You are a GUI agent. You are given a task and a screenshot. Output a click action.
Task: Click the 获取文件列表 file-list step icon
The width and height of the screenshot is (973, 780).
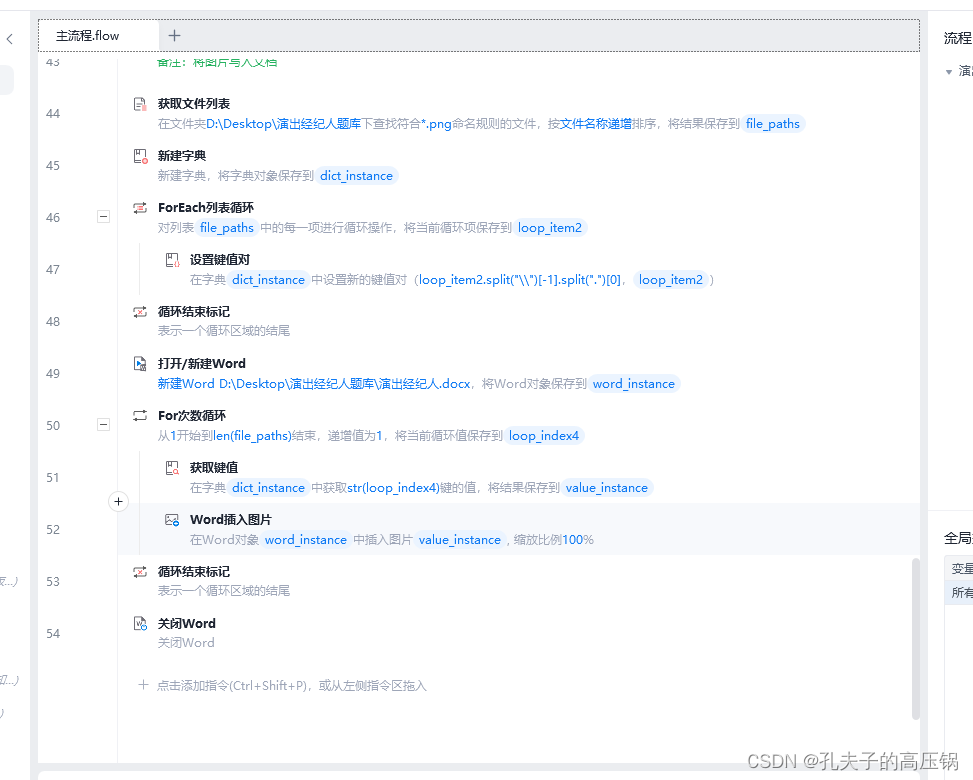tap(141, 103)
